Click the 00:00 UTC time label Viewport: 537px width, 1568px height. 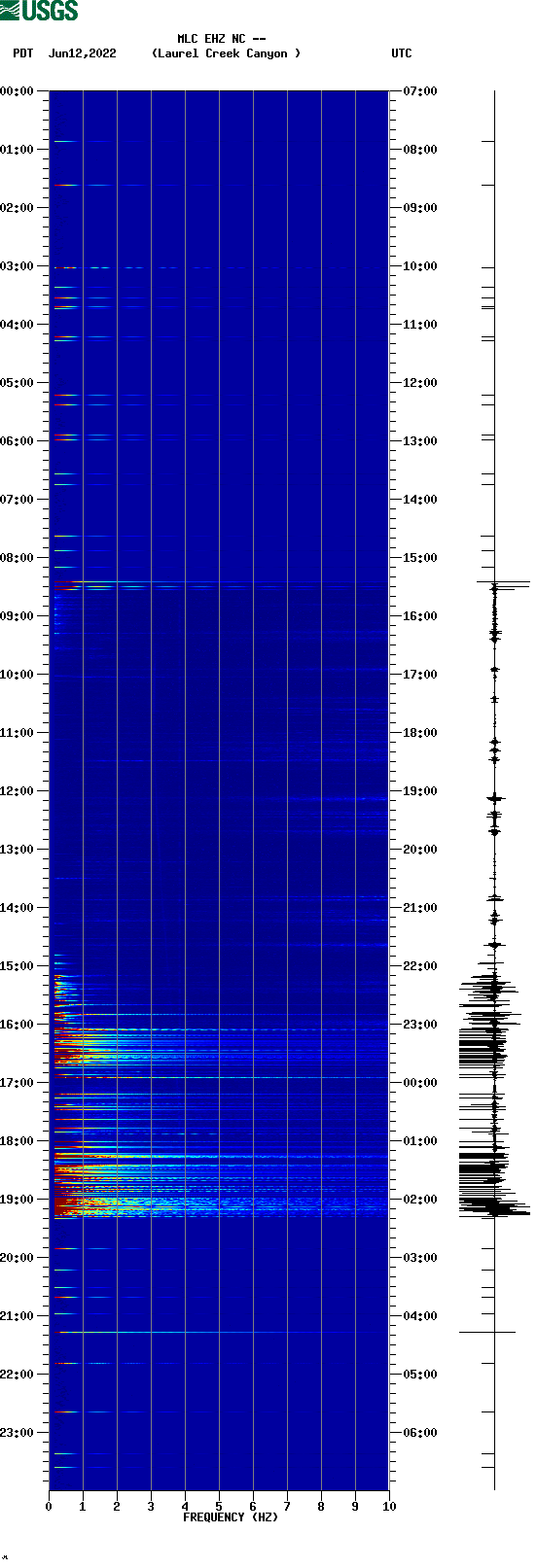coord(420,1083)
